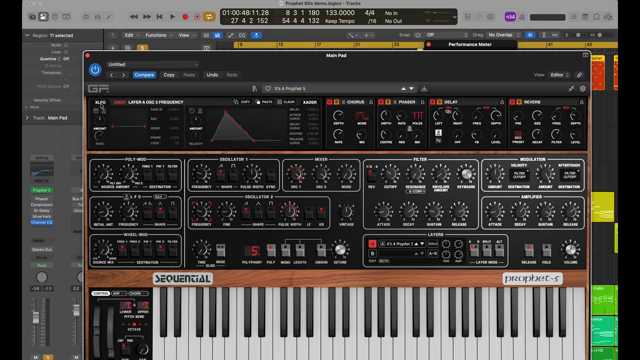Screen dimensions: 640x360
Task: Open the Snap Off dropdown
Action: pos(447,35)
